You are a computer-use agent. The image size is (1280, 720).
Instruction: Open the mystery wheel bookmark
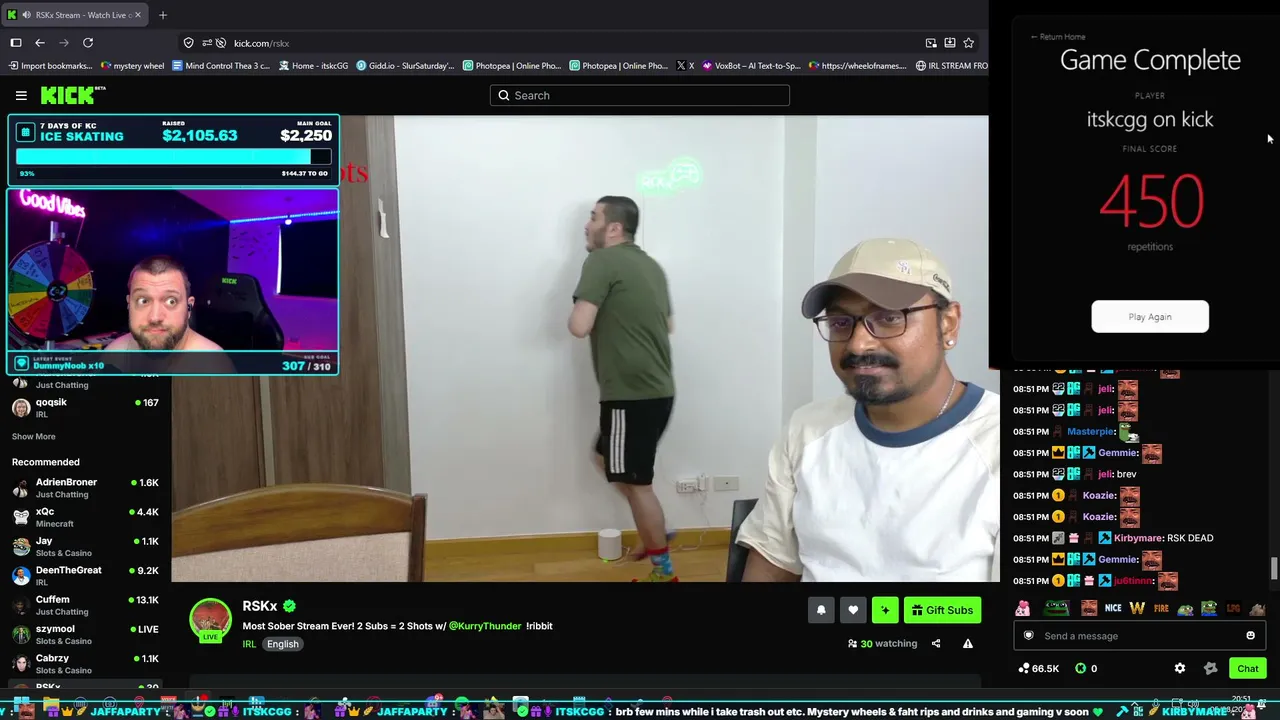[132, 66]
